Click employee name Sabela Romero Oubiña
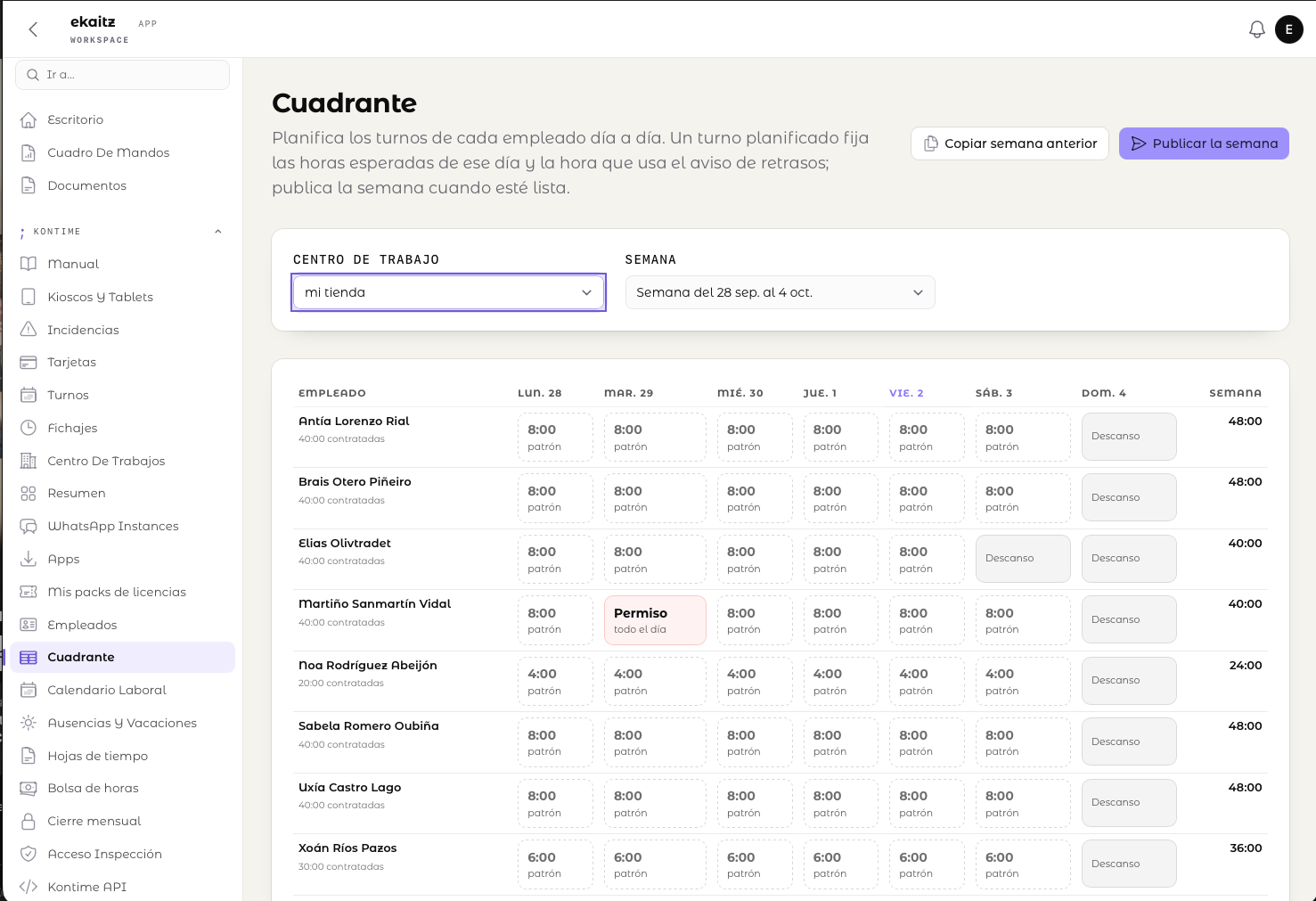 pos(369,726)
